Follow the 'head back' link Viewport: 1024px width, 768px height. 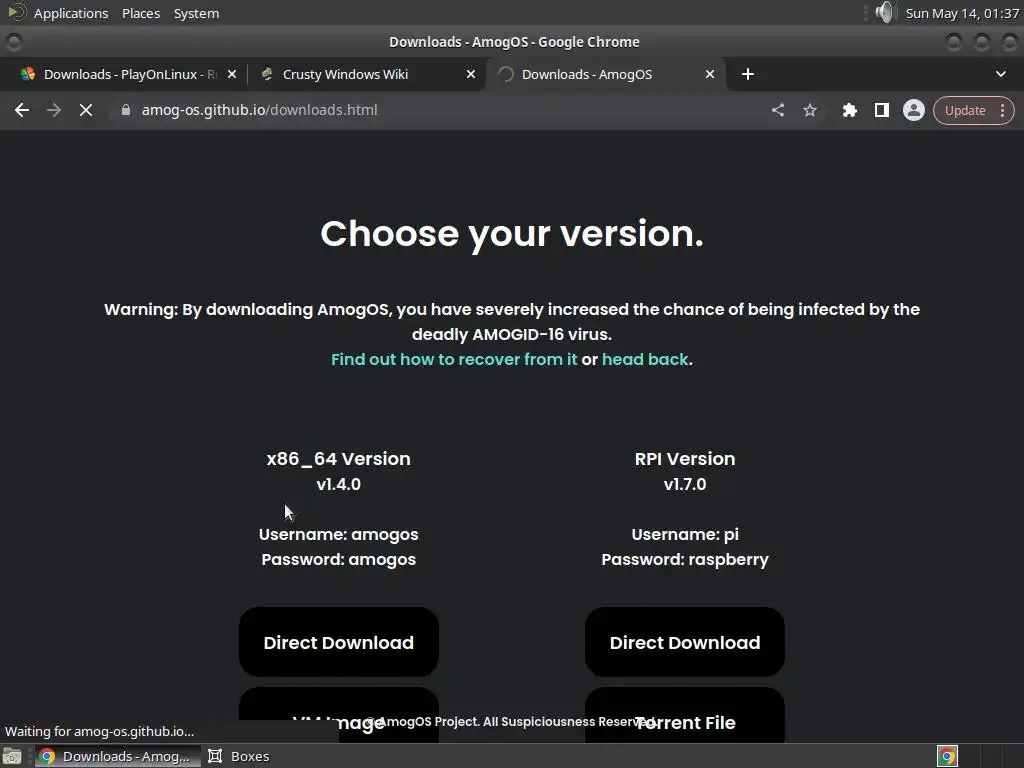[645, 359]
